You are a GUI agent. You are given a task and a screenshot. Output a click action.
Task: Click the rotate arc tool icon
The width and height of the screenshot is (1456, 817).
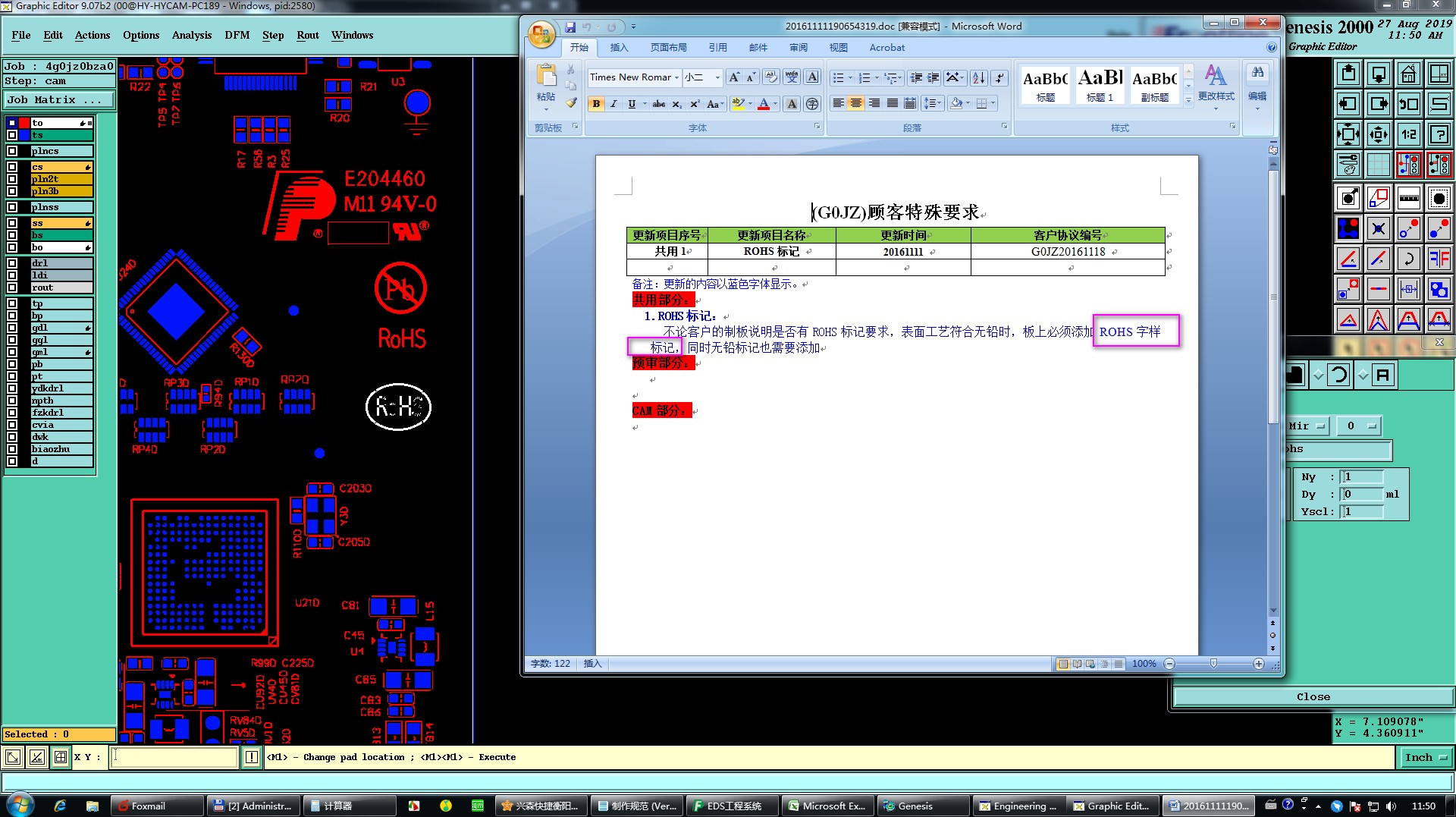(x=1409, y=259)
